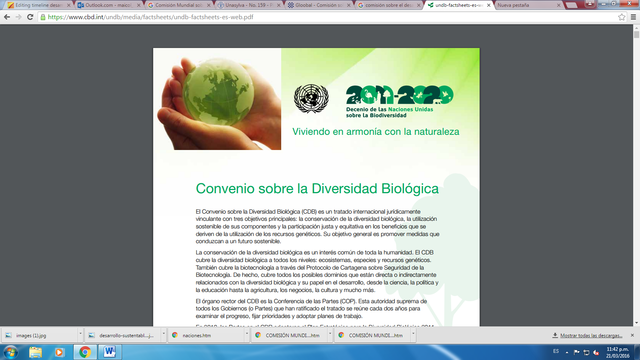Screen dimensions: 640x360
Task: Show hidden tray icons arrow
Action: [x=567, y=352]
